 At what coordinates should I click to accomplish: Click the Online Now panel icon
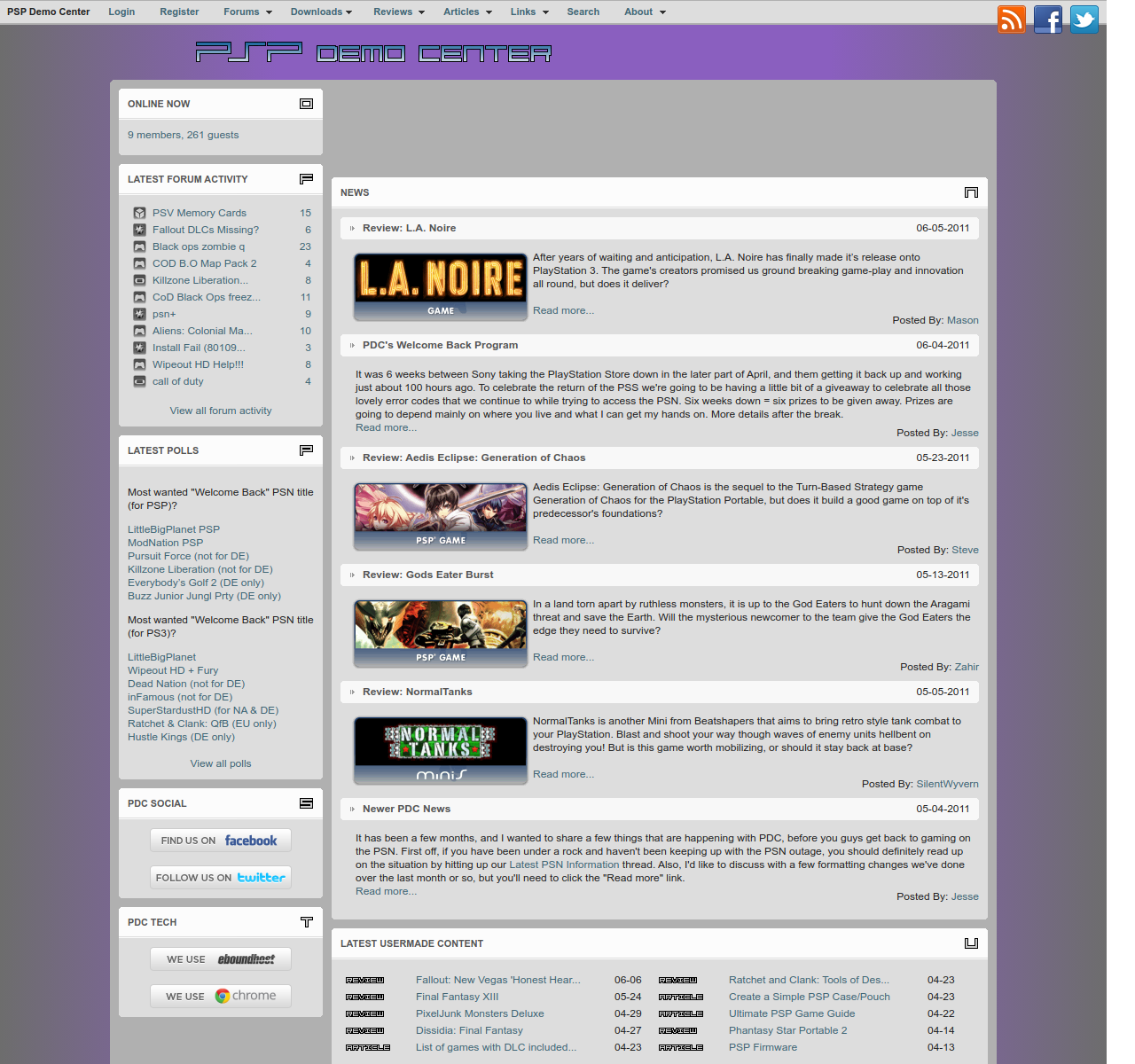click(306, 104)
